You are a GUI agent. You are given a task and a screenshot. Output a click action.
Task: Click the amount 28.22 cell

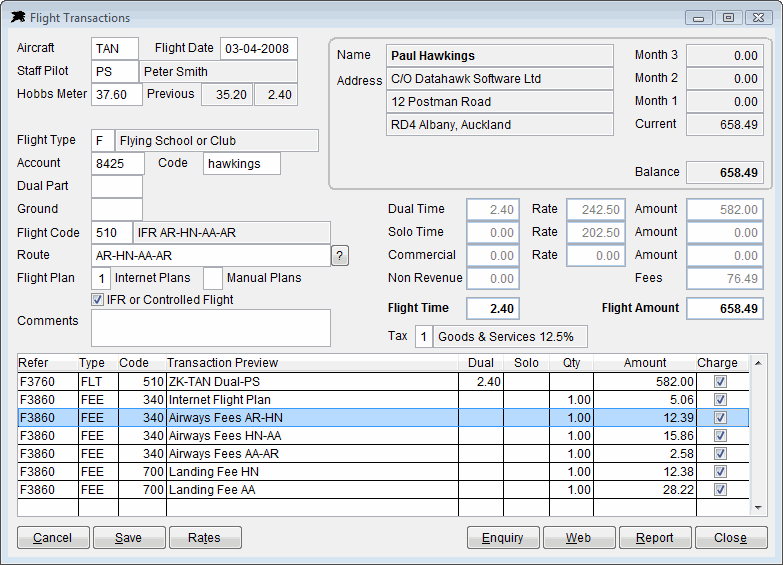(x=645, y=490)
